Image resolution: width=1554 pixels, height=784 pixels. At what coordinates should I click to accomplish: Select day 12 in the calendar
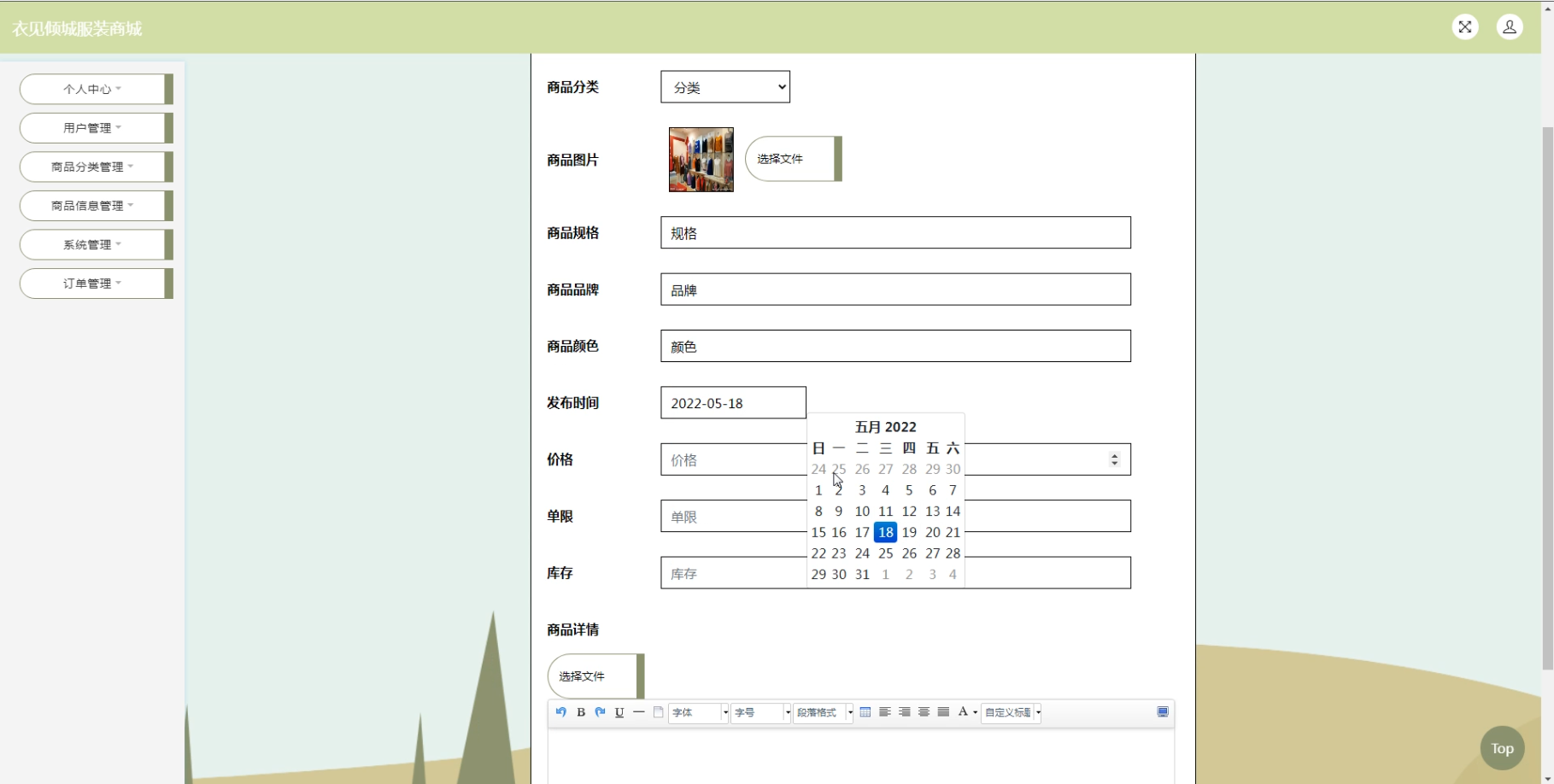(x=909, y=512)
